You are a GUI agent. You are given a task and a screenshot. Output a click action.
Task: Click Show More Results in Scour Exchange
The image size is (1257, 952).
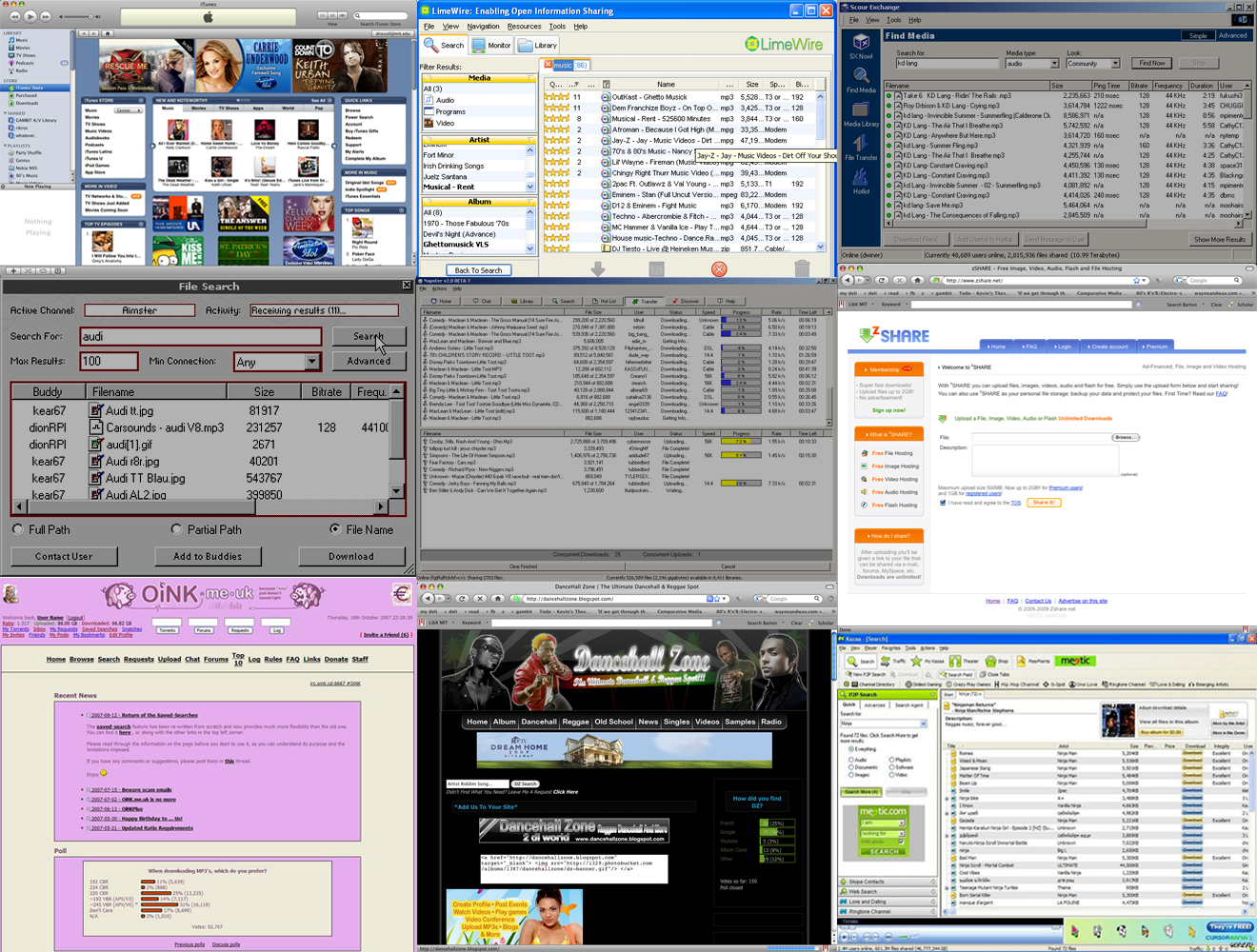point(1220,239)
